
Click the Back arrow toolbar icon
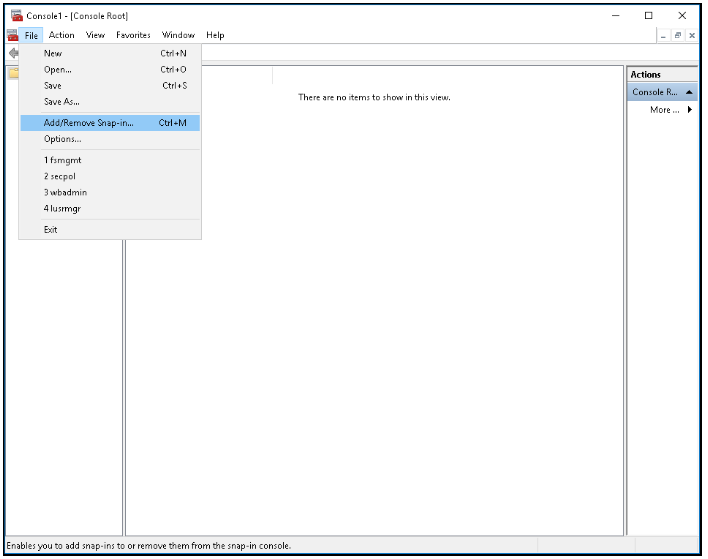click(x=13, y=52)
